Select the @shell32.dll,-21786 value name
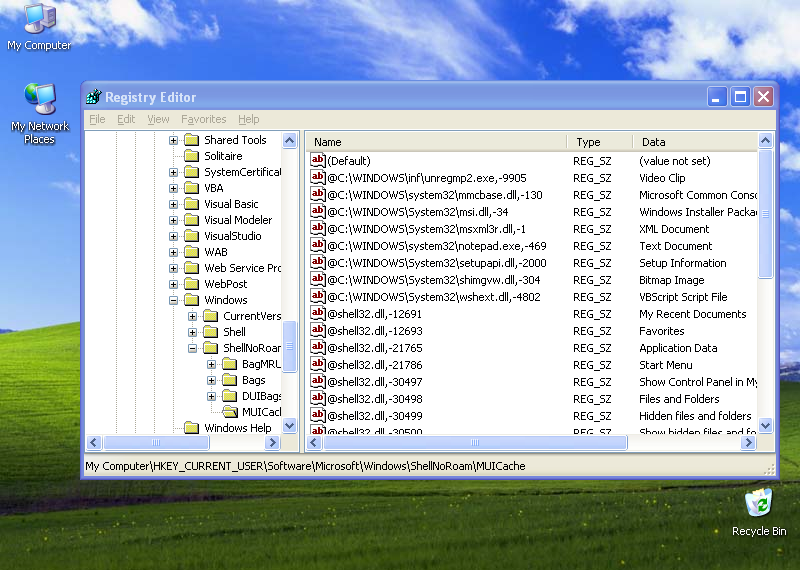Image resolution: width=800 pixels, height=570 pixels. (x=374, y=365)
